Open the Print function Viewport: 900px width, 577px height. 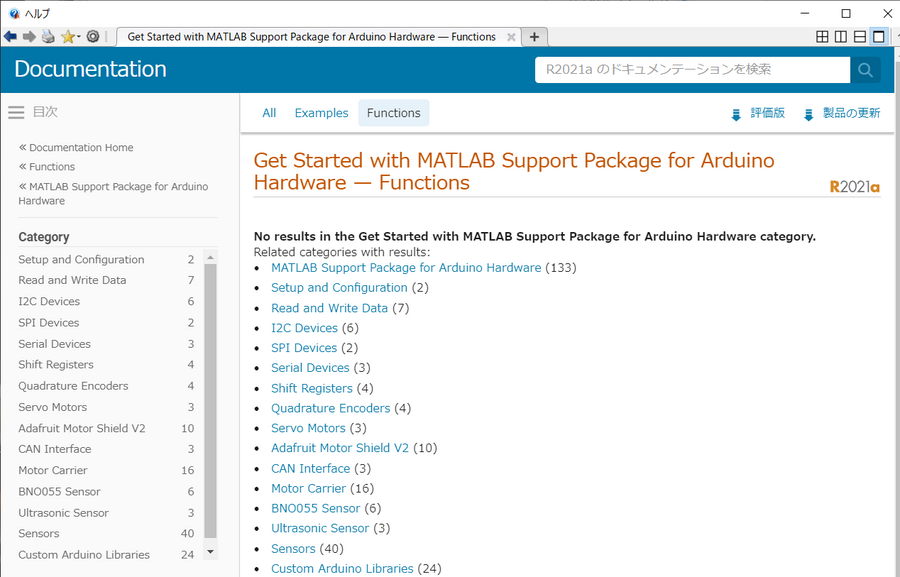coord(47,35)
